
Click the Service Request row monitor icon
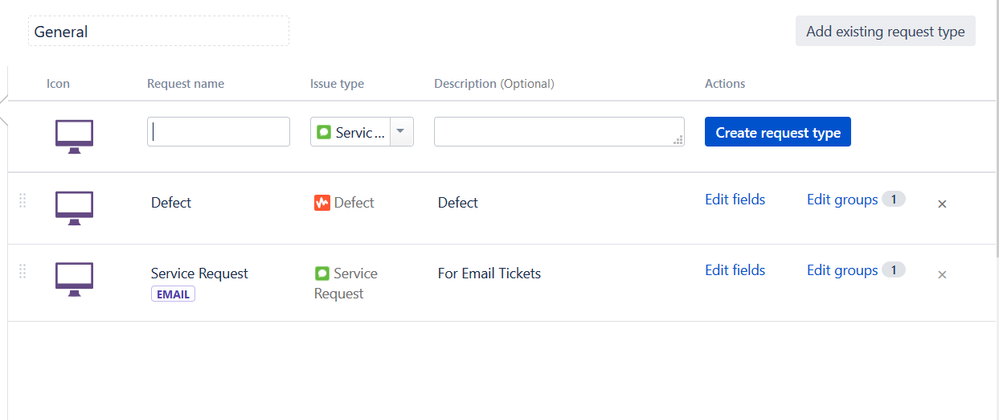tap(74, 279)
